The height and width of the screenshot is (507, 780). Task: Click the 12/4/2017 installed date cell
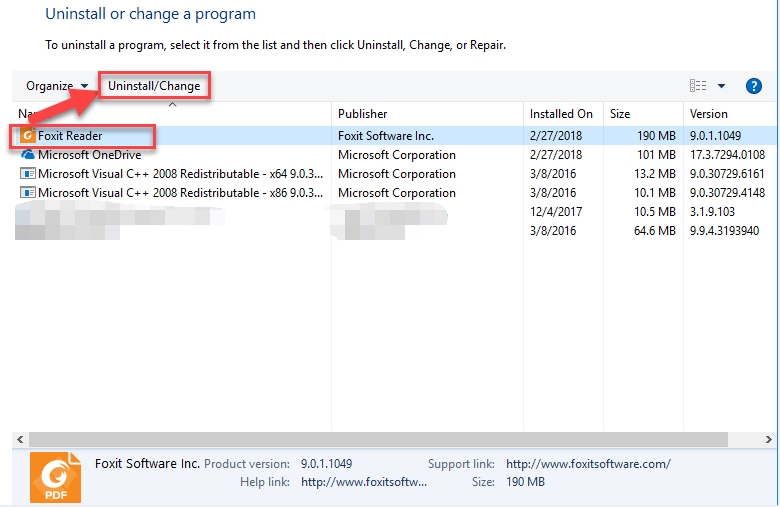[556, 211]
